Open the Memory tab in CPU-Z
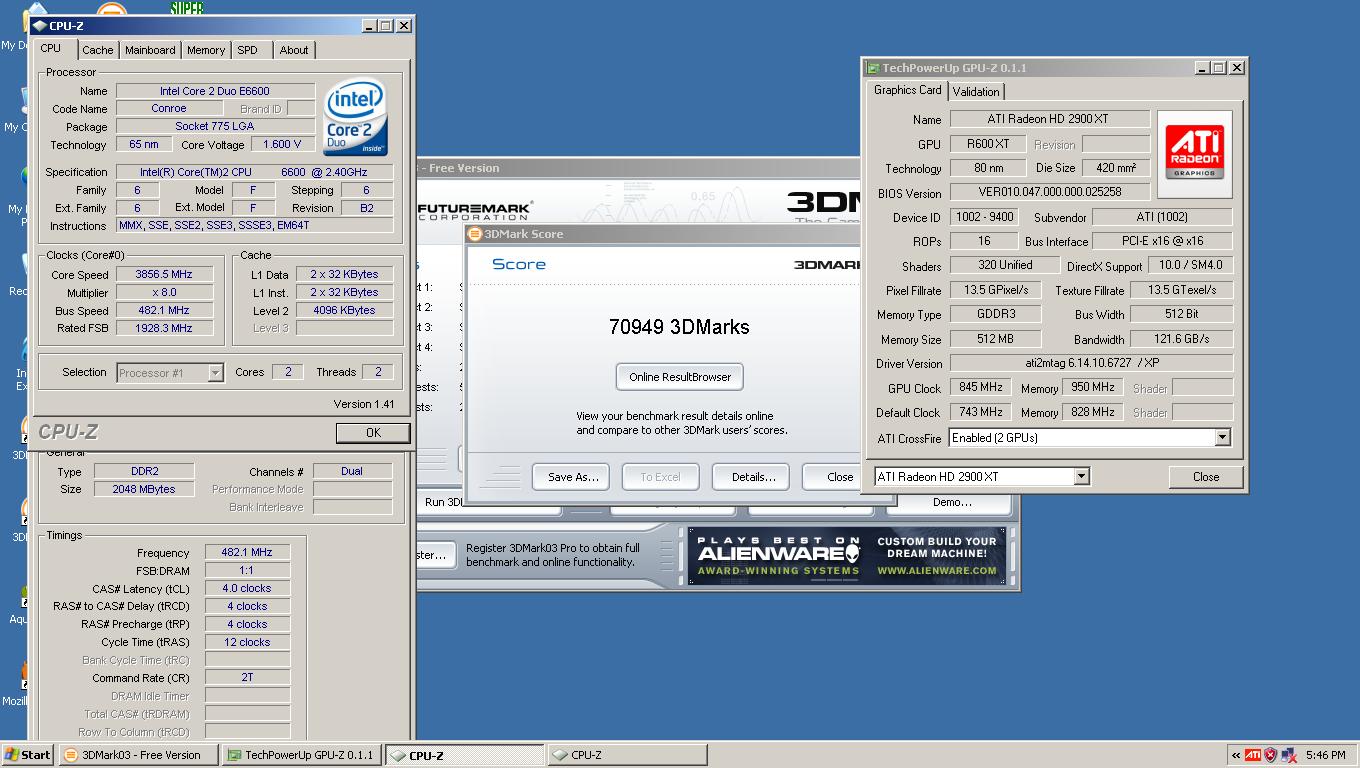Image resolution: width=1360 pixels, height=768 pixels. 206,50
